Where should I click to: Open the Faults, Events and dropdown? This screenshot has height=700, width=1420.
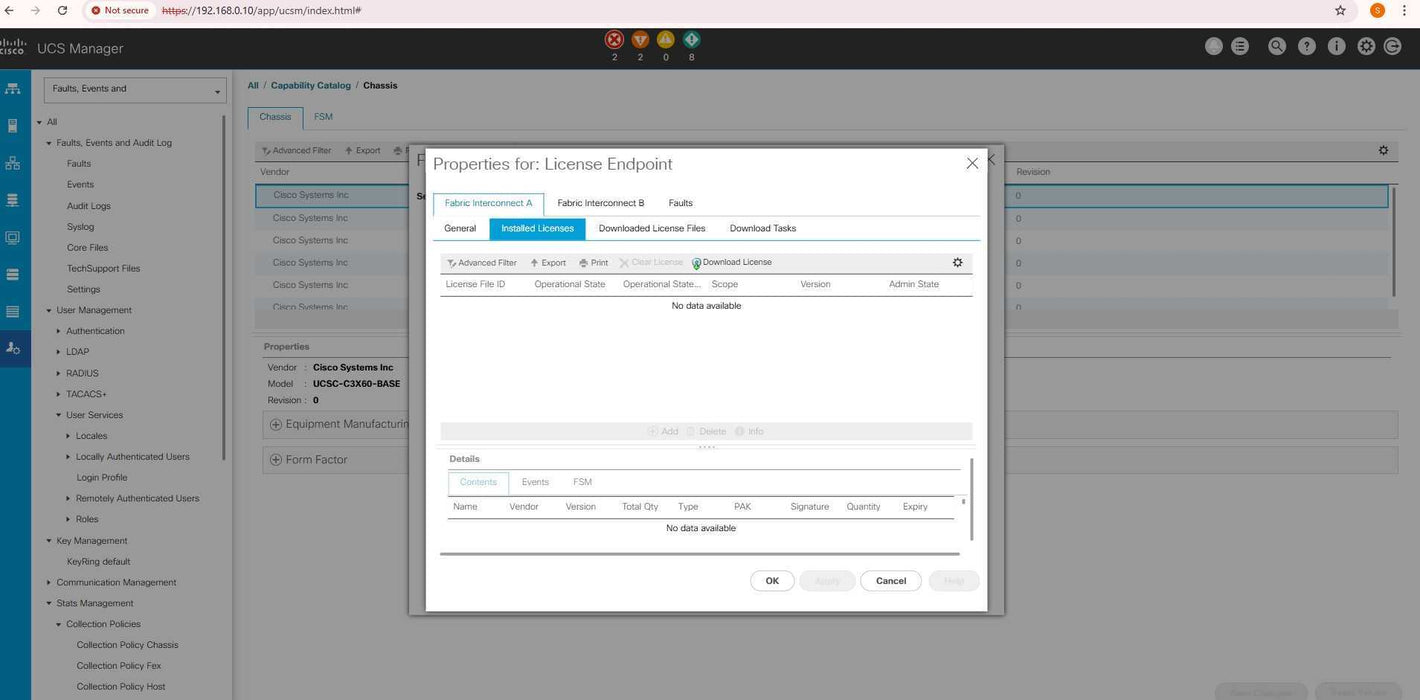click(135, 90)
